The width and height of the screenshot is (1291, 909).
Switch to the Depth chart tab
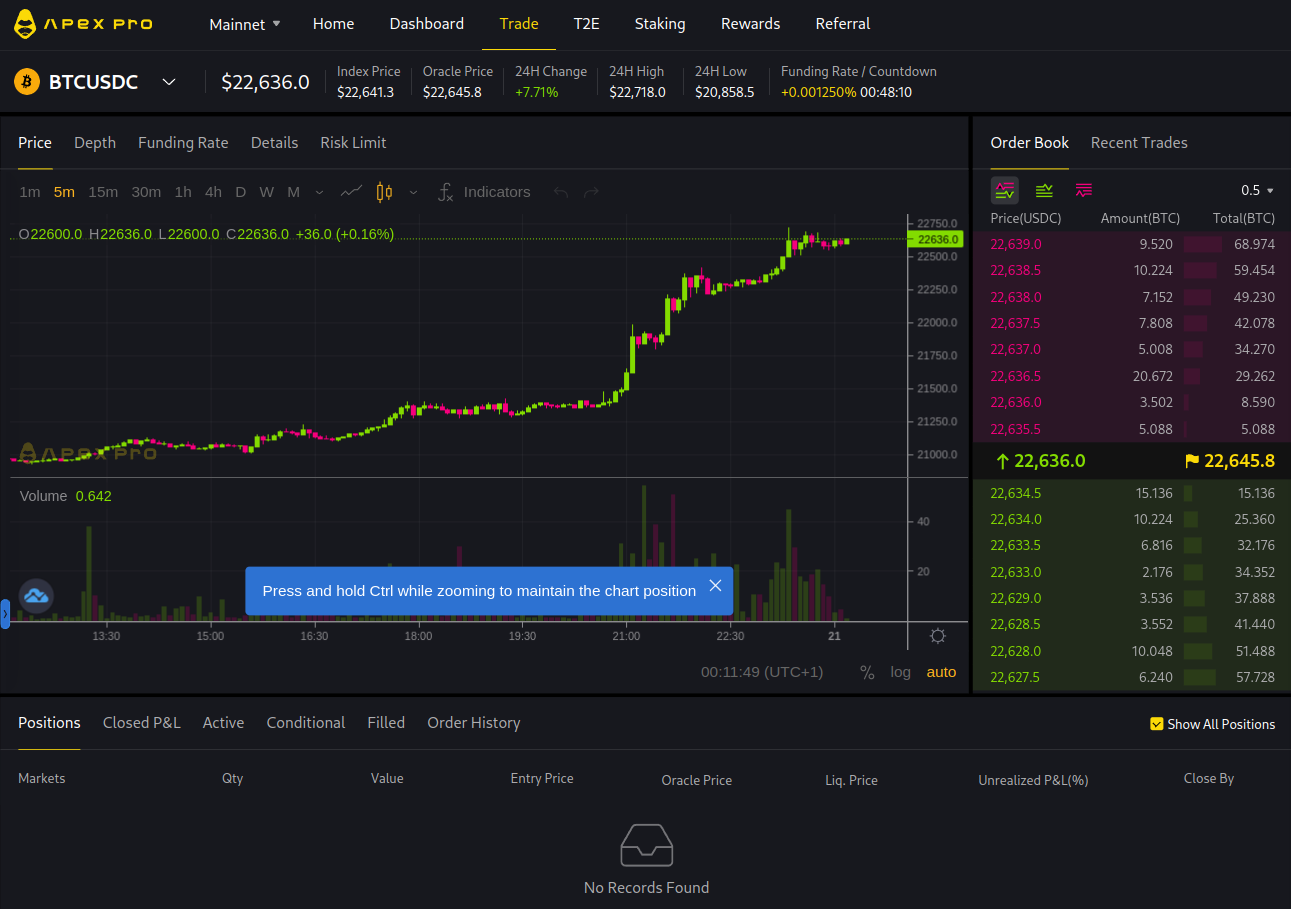[x=95, y=143]
